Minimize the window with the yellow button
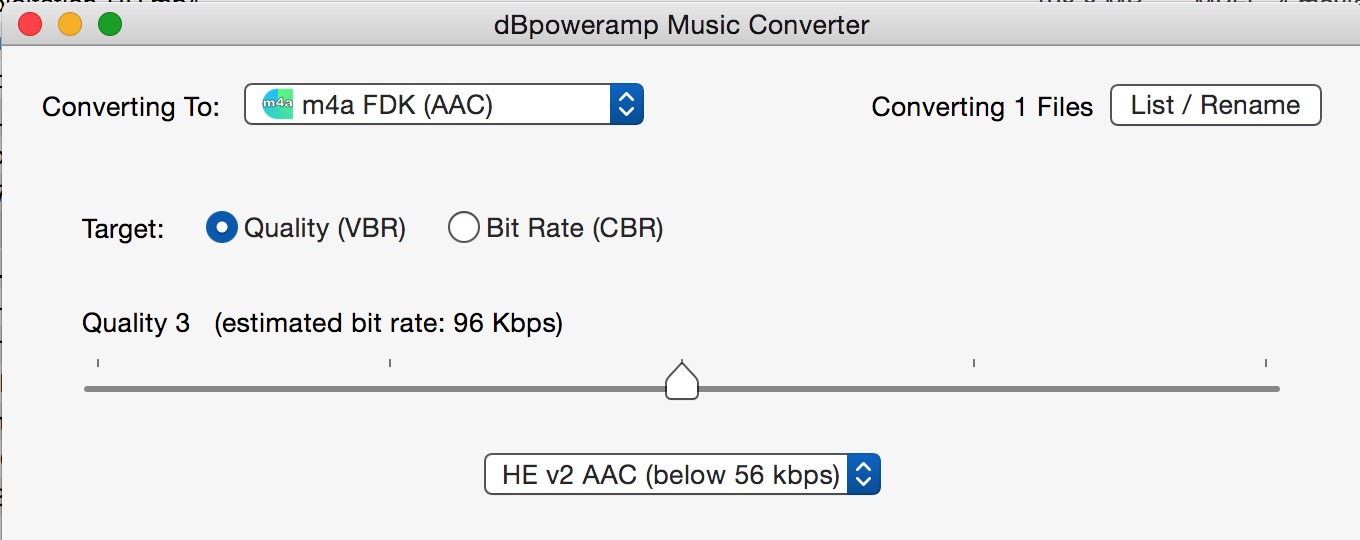 click(x=70, y=24)
